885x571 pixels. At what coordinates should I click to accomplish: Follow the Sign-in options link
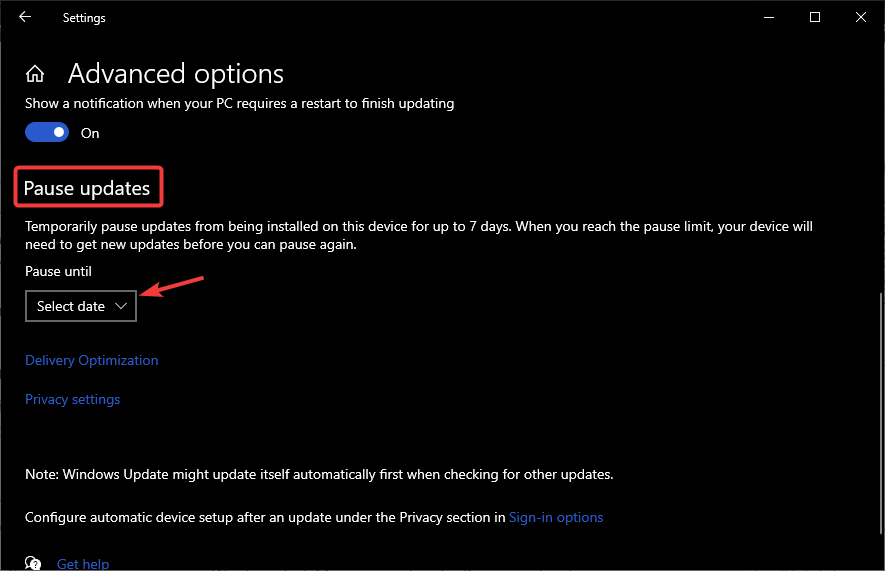556,517
